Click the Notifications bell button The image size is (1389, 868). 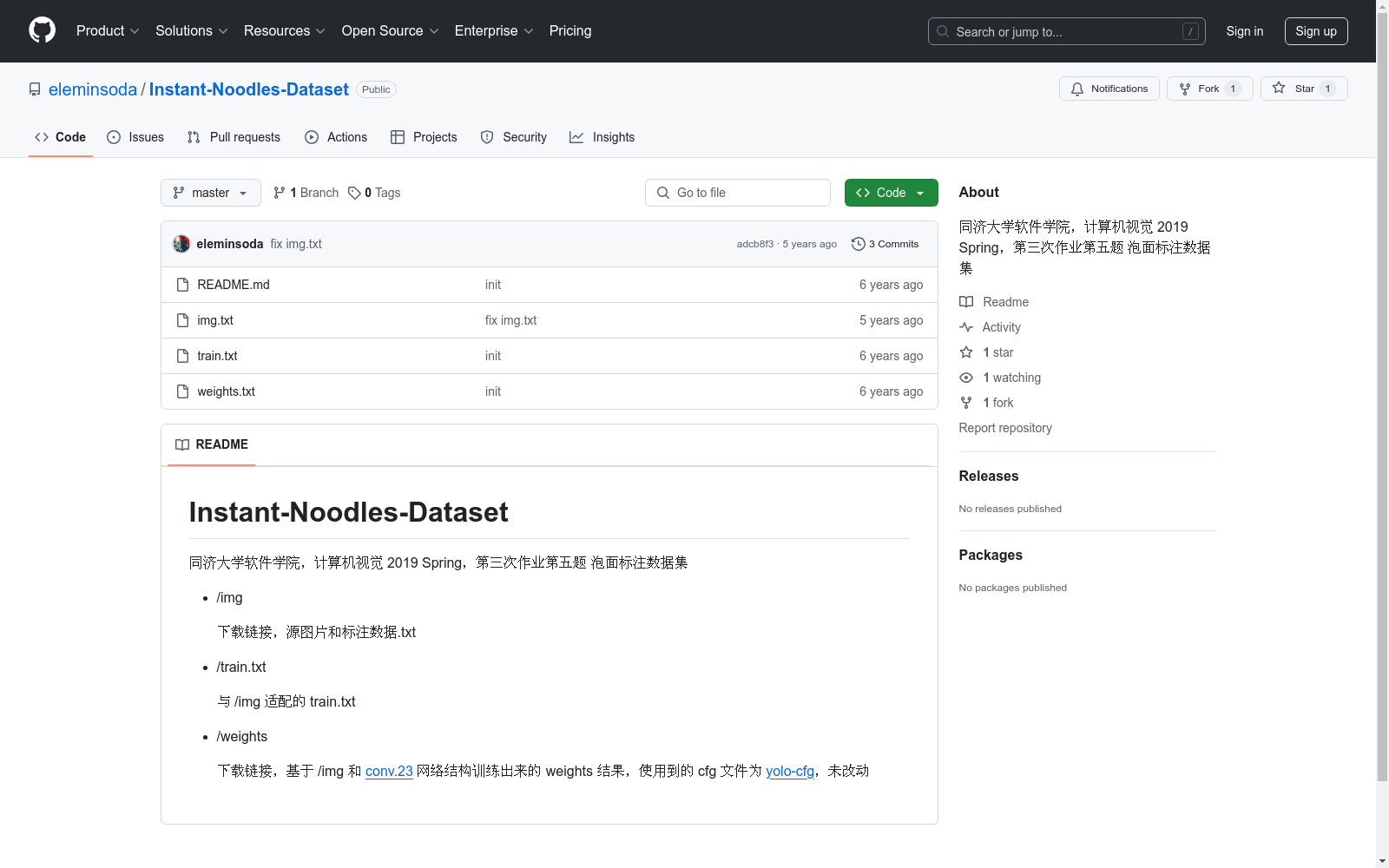1109,89
